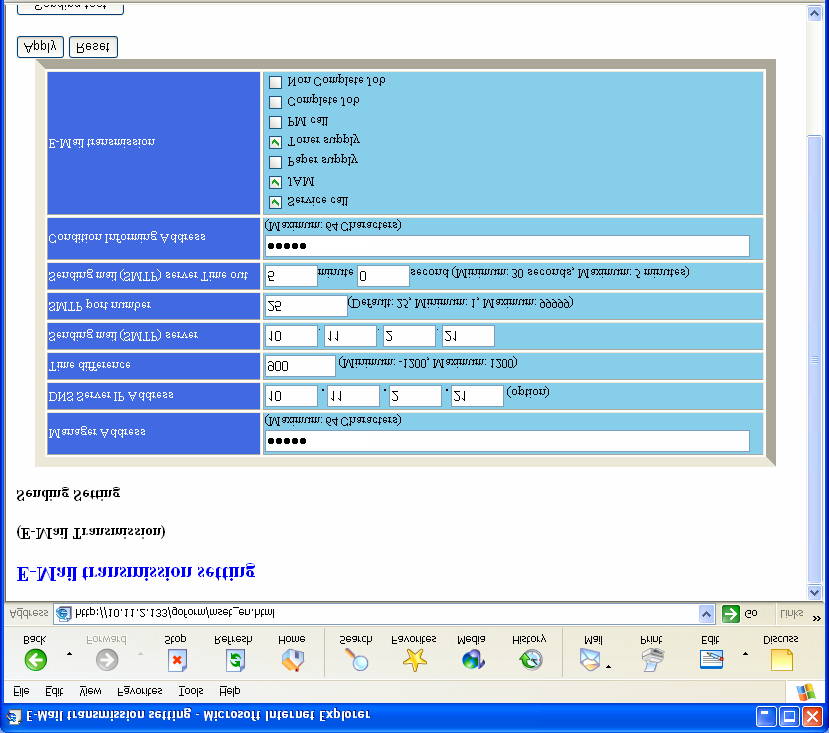829x733 pixels.
Task: Uncheck the Toner supply checkbox
Action: coord(275,142)
